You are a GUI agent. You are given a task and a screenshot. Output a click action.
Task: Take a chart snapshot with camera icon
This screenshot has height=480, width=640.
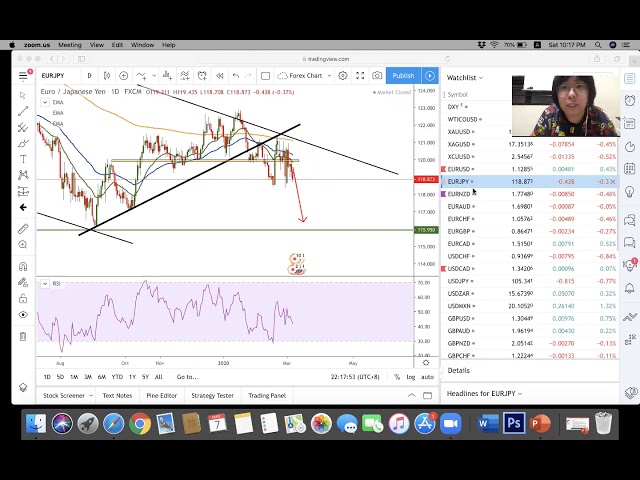coord(377,76)
